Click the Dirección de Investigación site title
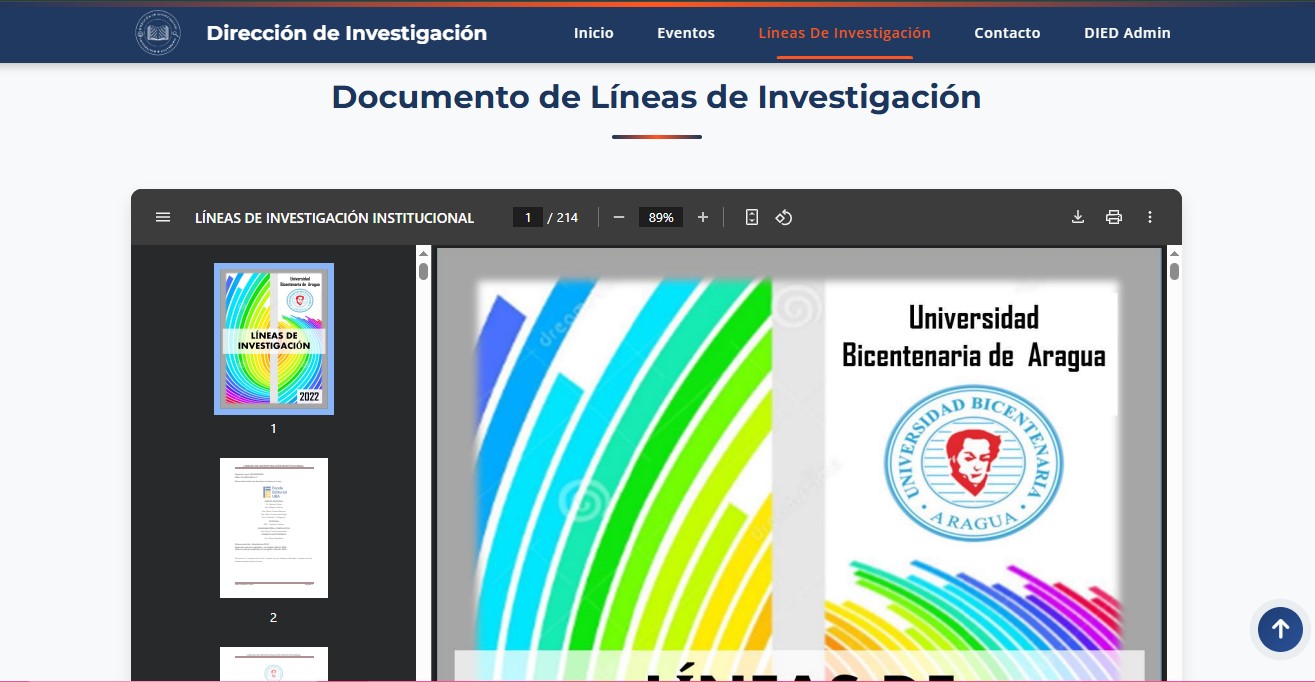The image size is (1315, 682). tap(347, 33)
